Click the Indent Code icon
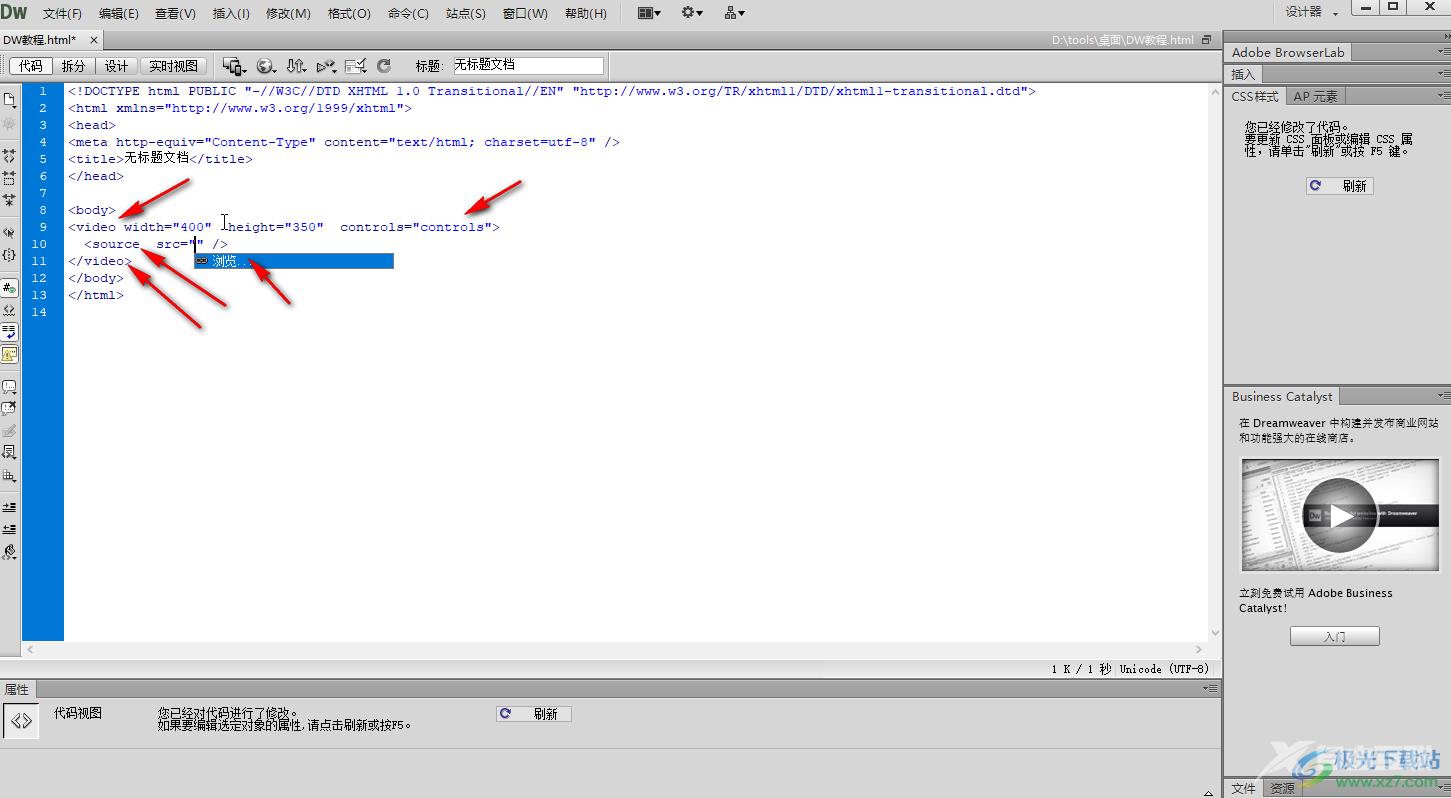 (x=9, y=508)
